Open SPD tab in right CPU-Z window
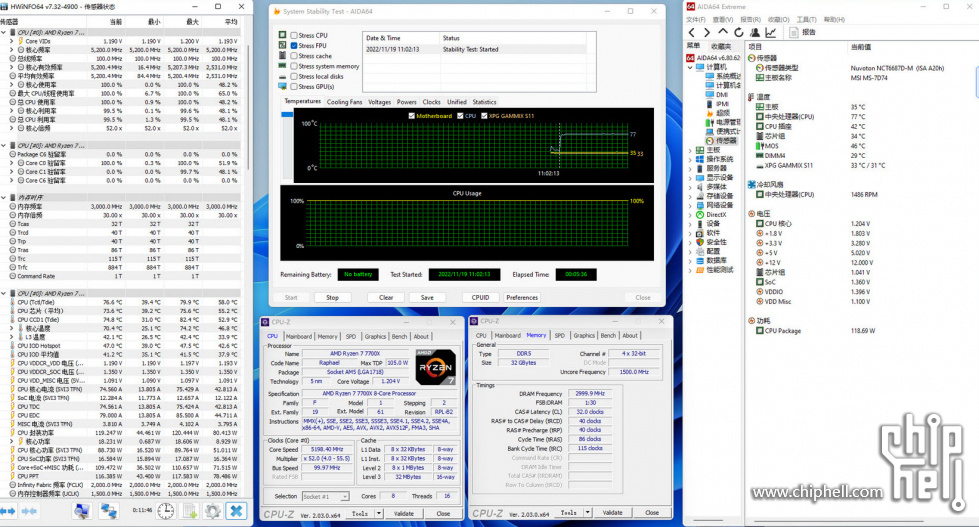Screen dimensions: 979x527 click(x=559, y=335)
